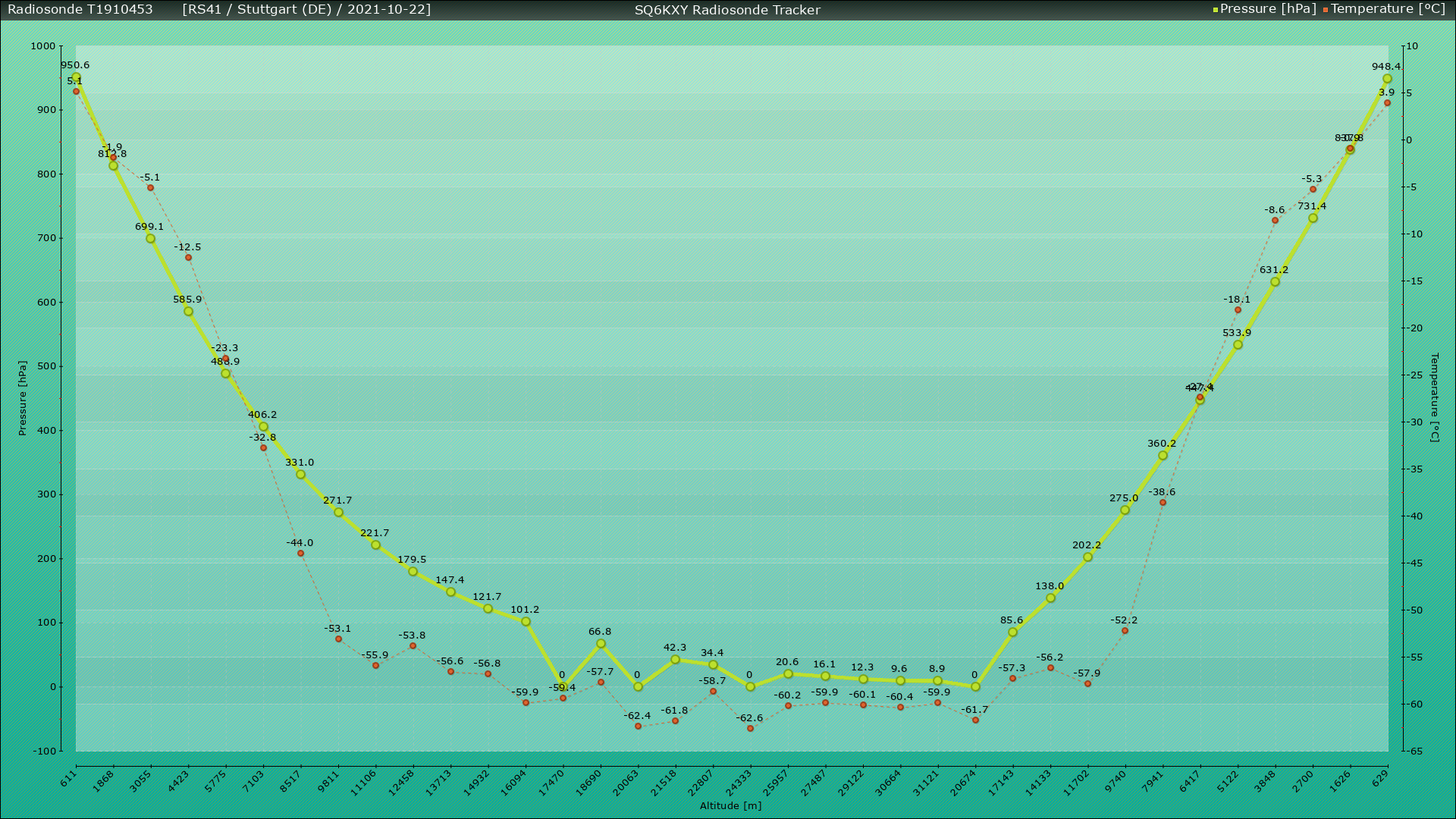Viewport: 1456px width, 819px height.
Task: Click the 31121 altitude axis label
Action: point(927,783)
